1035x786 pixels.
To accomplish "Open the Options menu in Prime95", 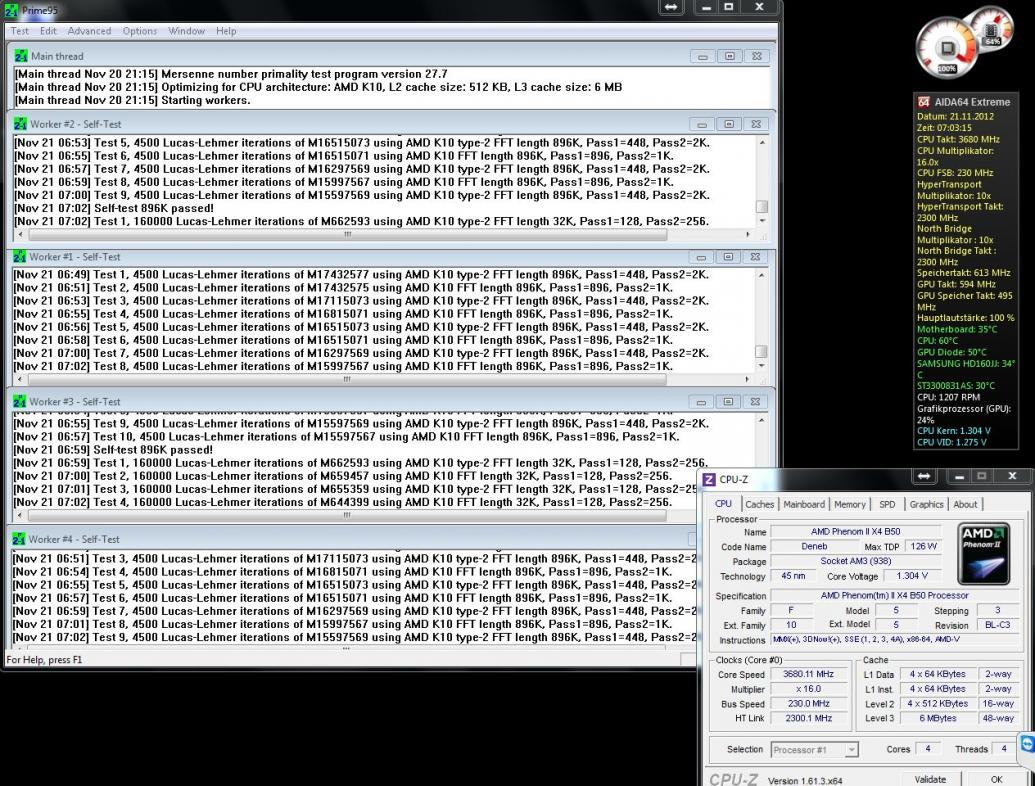I will (x=139, y=31).
